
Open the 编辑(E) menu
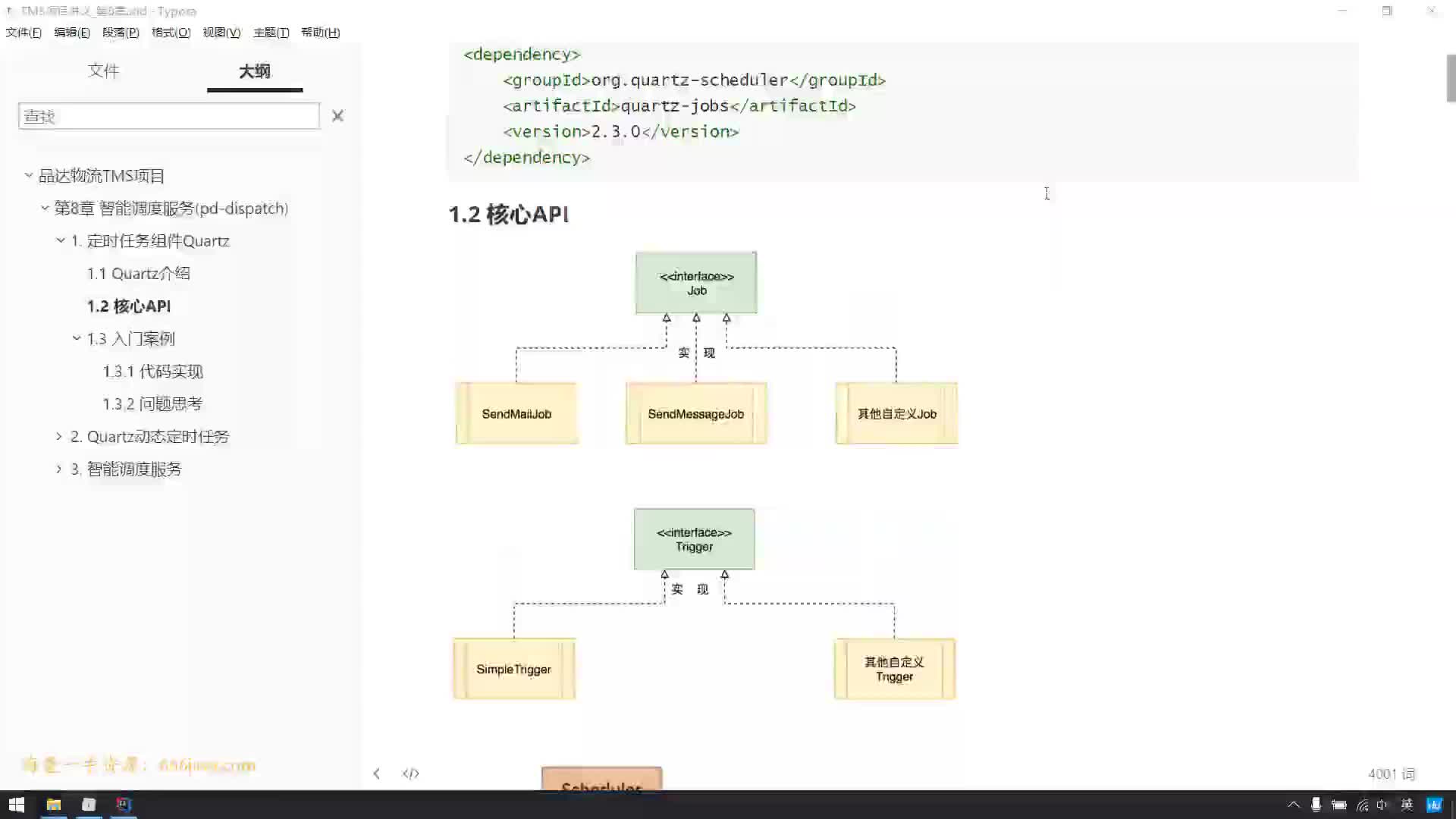(x=72, y=33)
